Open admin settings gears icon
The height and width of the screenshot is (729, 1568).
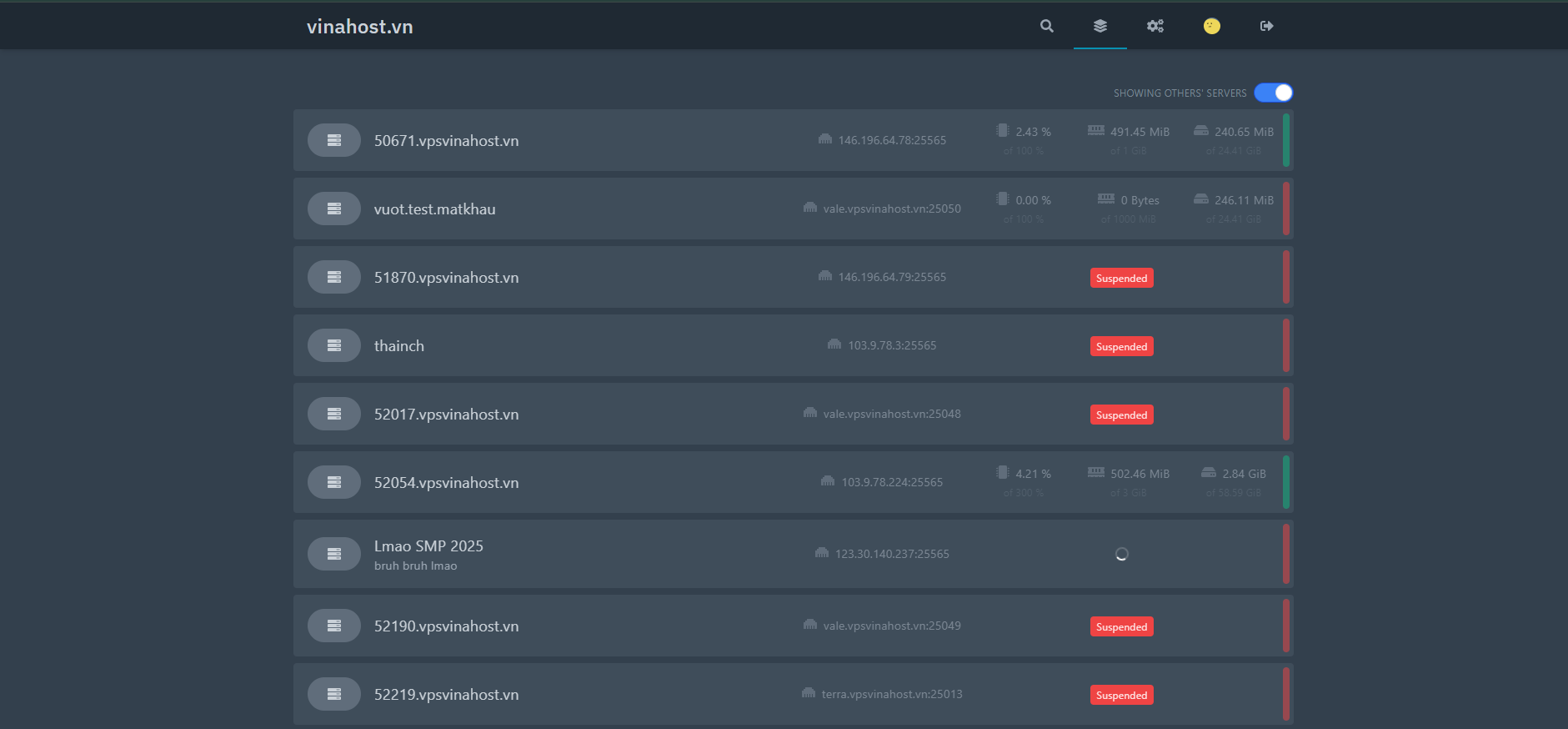tap(1155, 26)
